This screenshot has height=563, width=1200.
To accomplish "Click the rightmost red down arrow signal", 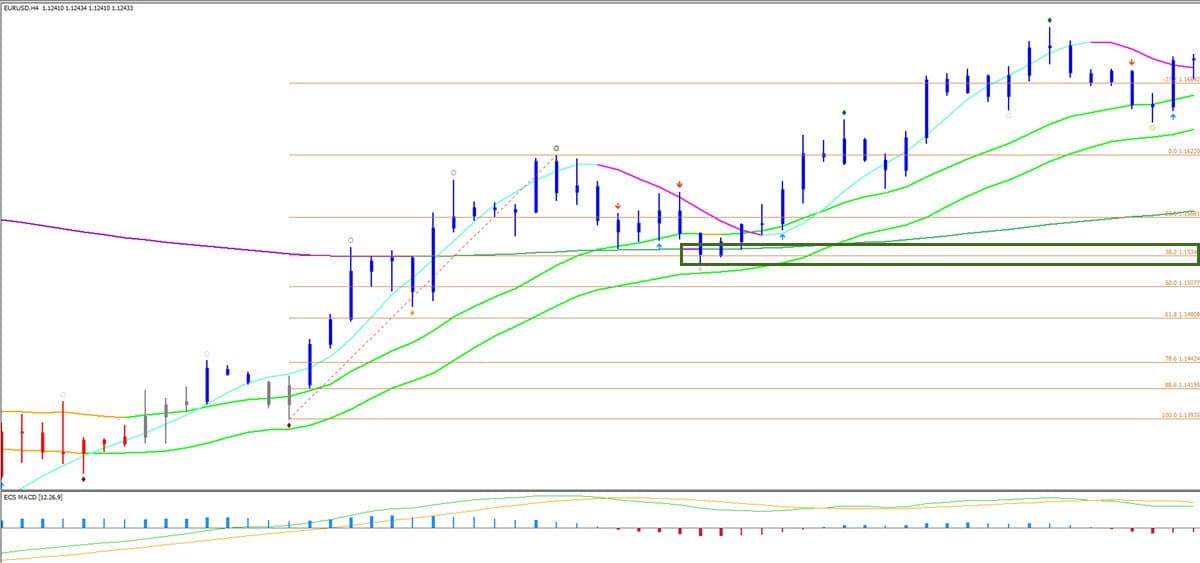I will [1131, 63].
